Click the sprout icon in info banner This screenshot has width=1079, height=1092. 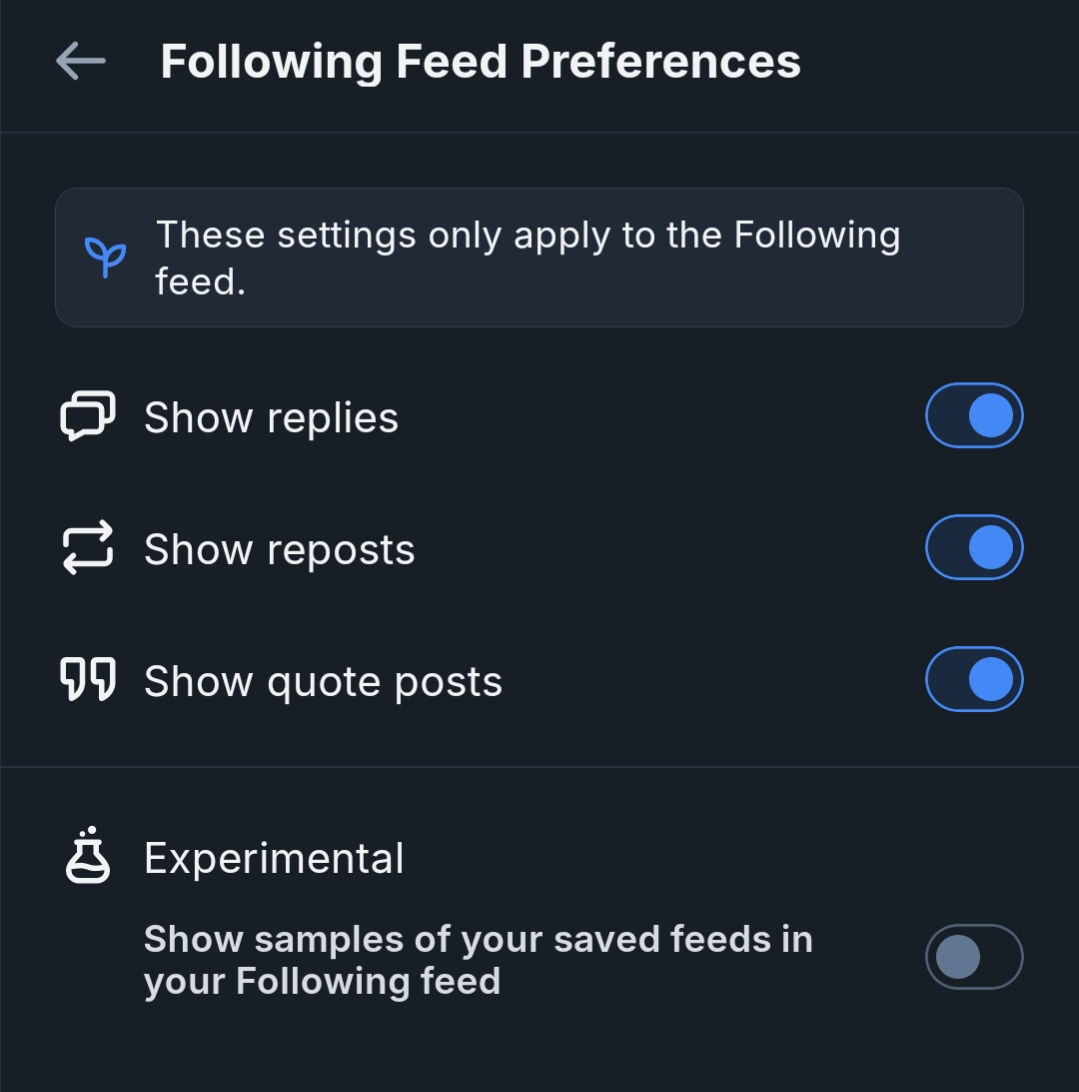105,257
